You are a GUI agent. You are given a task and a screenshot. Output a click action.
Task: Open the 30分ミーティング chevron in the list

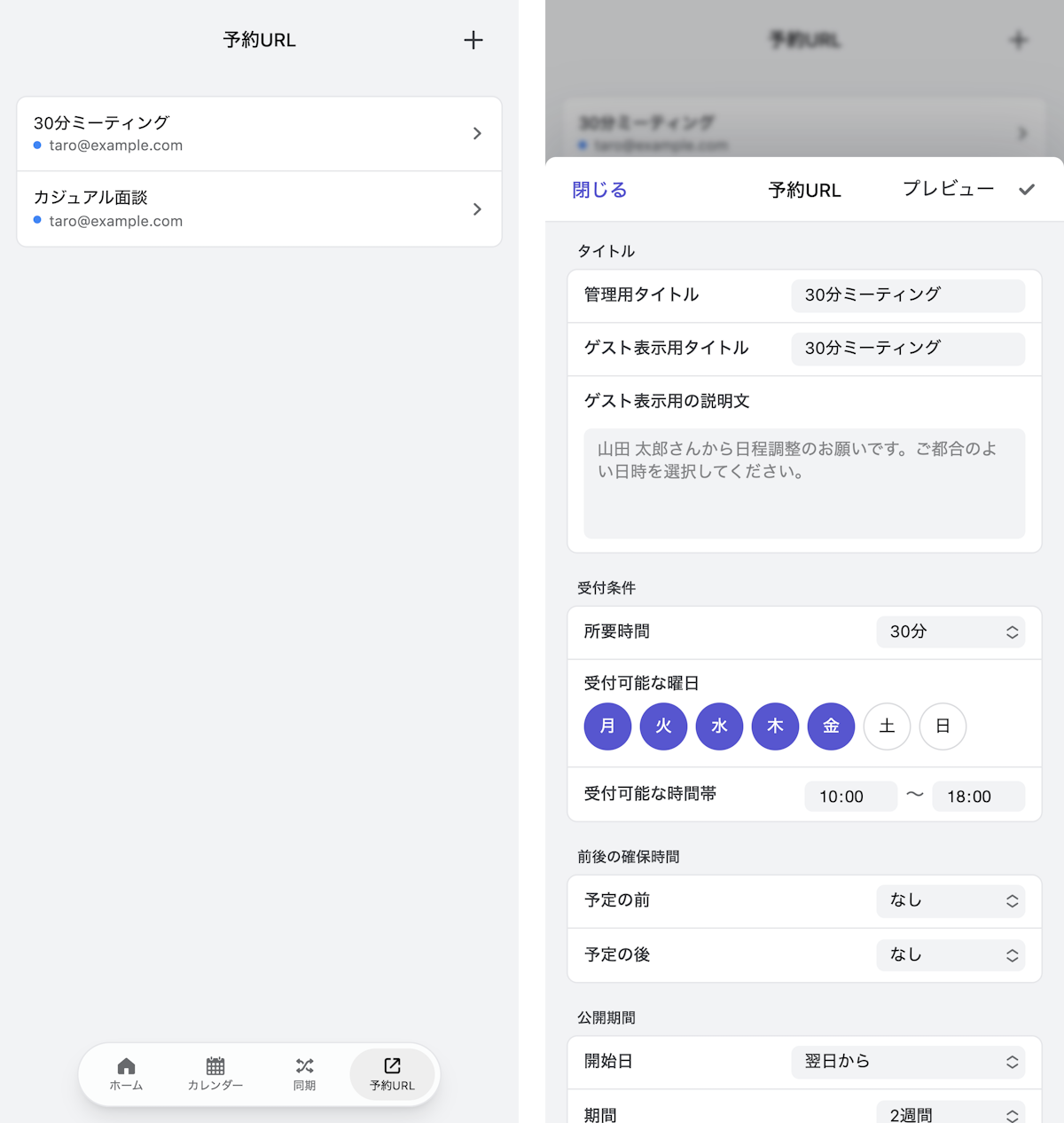tap(477, 134)
